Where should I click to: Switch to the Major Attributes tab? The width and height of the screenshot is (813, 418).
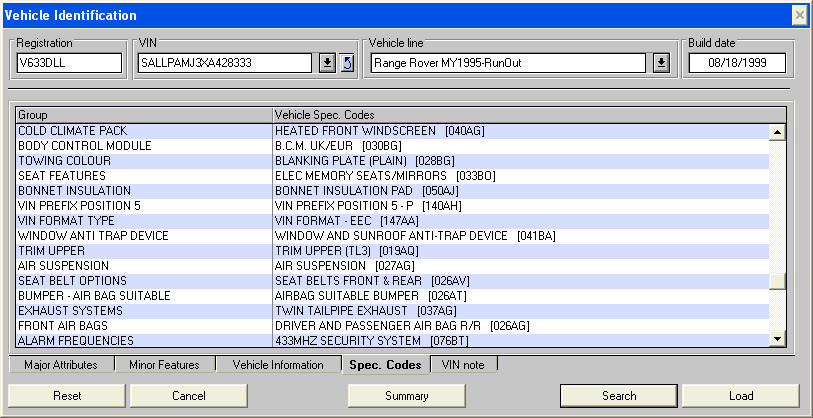click(61, 365)
